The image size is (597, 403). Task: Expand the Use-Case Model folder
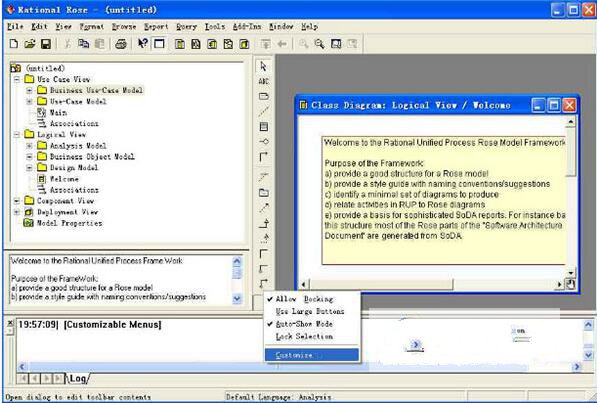tap(29, 102)
